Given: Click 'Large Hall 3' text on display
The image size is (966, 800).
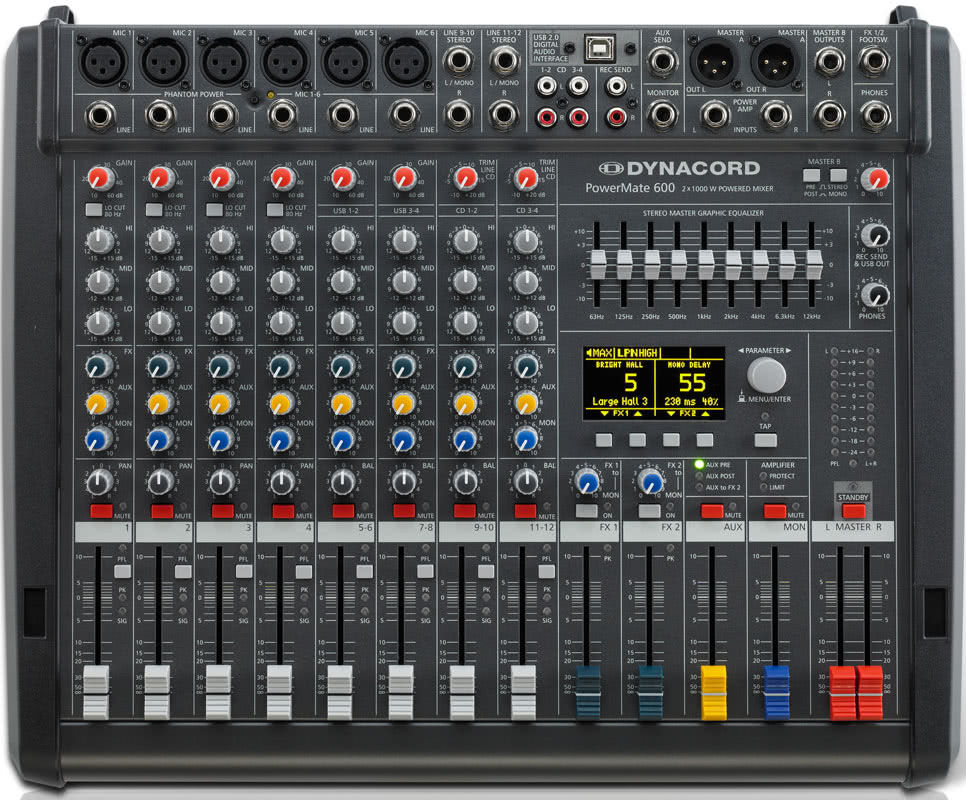Looking at the screenshot, I should point(619,402).
